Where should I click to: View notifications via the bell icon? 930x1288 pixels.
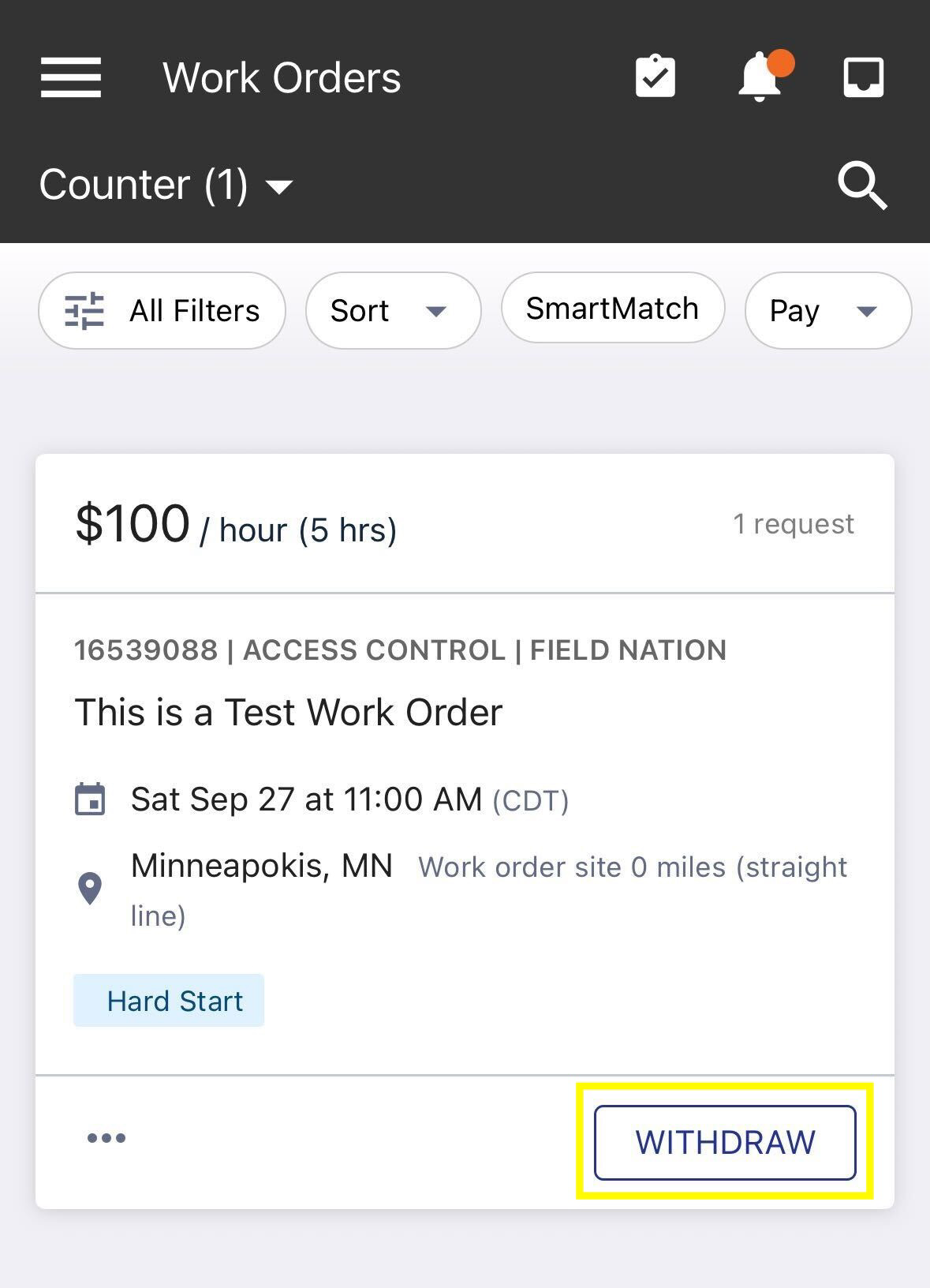pos(759,77)
